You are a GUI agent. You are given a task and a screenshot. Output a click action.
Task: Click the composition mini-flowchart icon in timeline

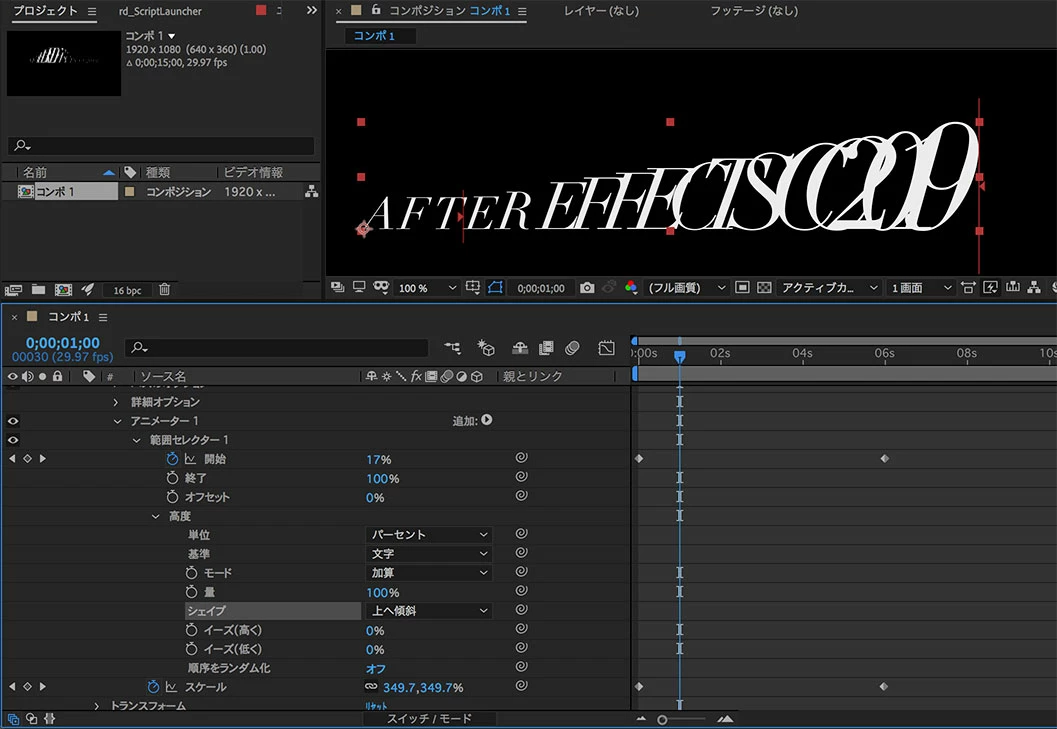[452, 347]
